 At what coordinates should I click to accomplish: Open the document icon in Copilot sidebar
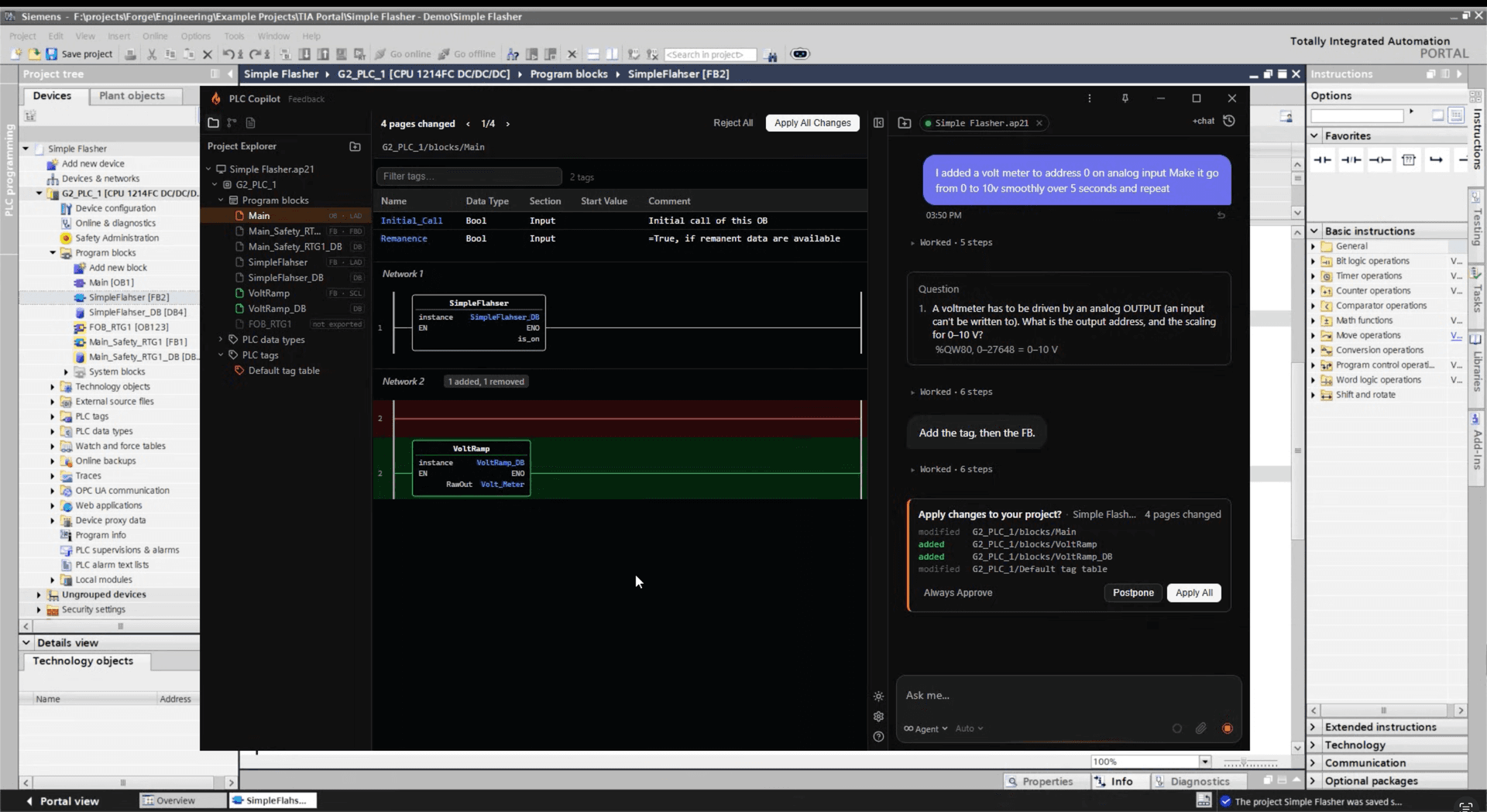(x=250, y=122)
